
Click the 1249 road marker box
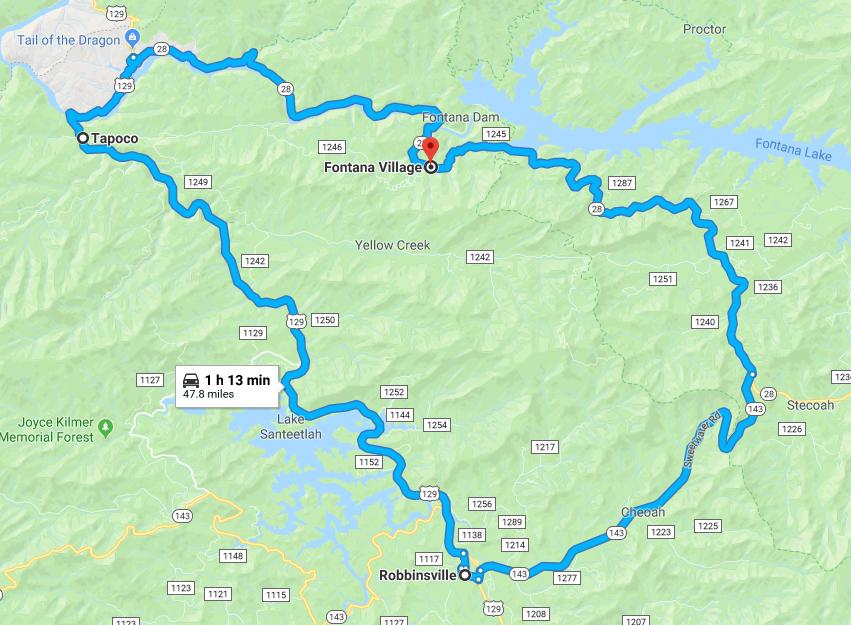click(x=198, y=182)
